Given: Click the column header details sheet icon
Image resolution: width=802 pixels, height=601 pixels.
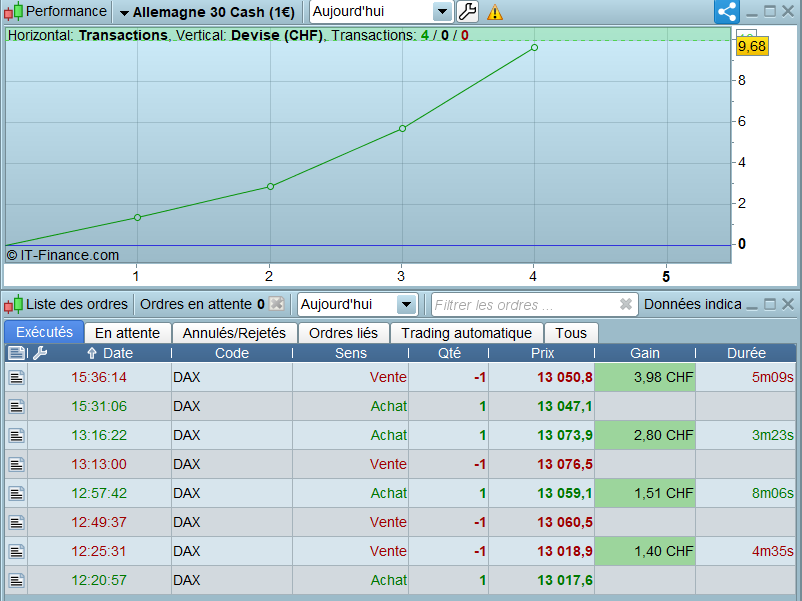Looking at the screenshot, I should [16, 353].
